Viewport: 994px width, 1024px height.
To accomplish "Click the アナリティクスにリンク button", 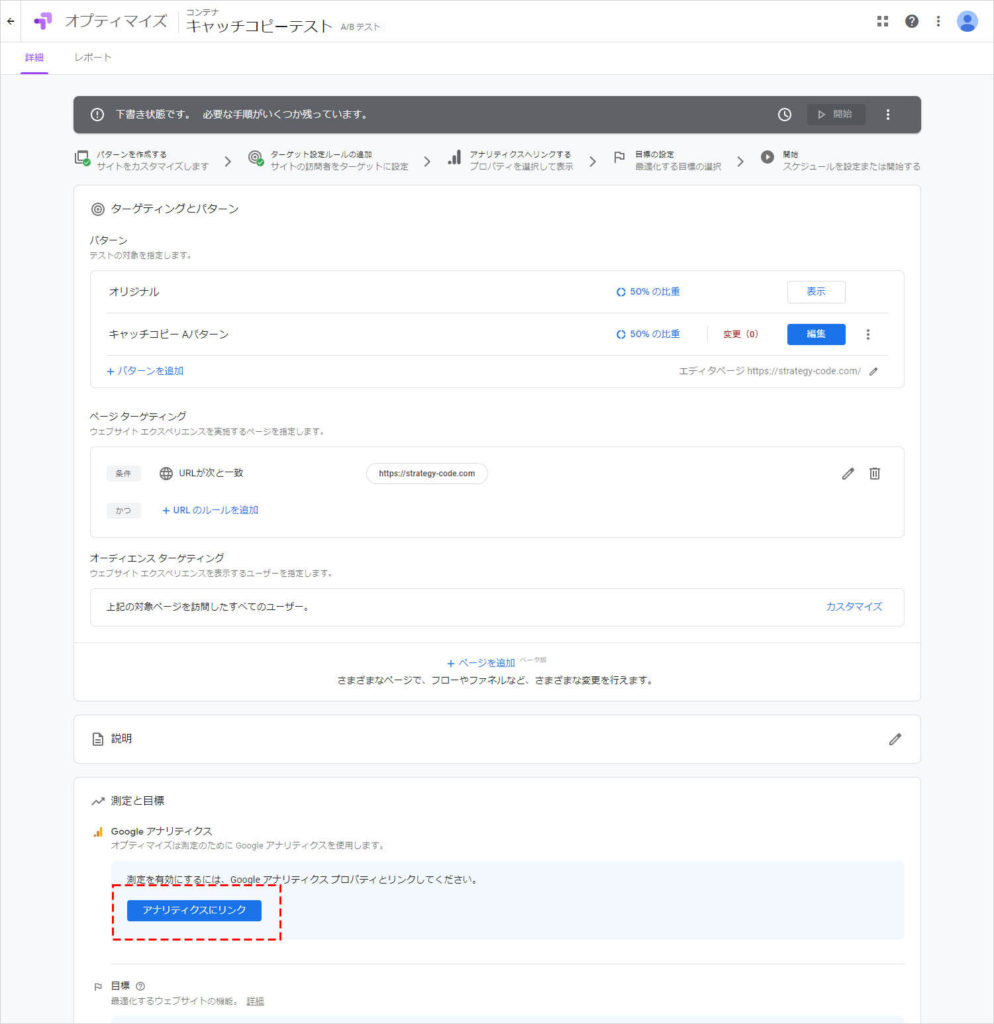I will tap(194, 910).
